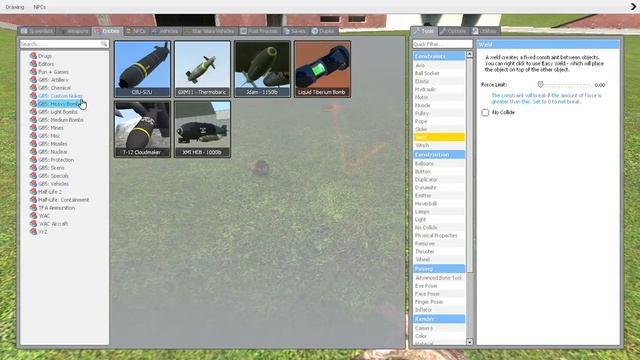Select the Duplicator tool
The width and height of the screenshot is (640, 360).
[439, 180]
